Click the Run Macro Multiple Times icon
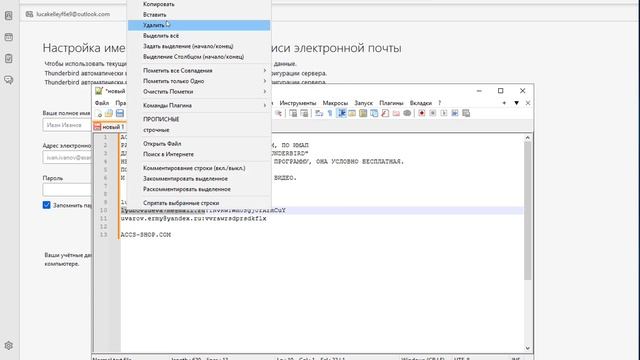Viewport: 640px width, 360px height. coord(455,113)
